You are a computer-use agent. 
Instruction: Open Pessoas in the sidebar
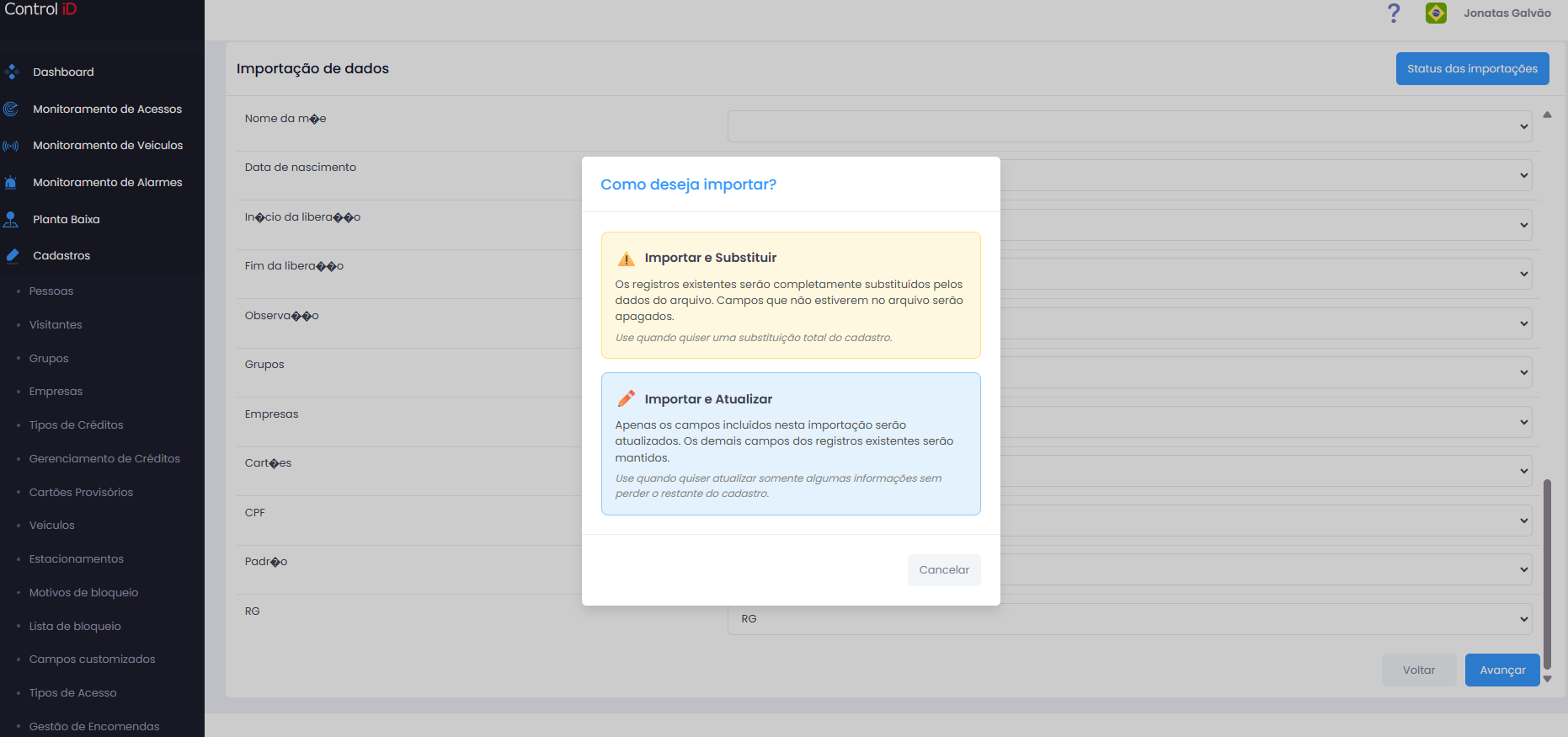tap(51, 291)
